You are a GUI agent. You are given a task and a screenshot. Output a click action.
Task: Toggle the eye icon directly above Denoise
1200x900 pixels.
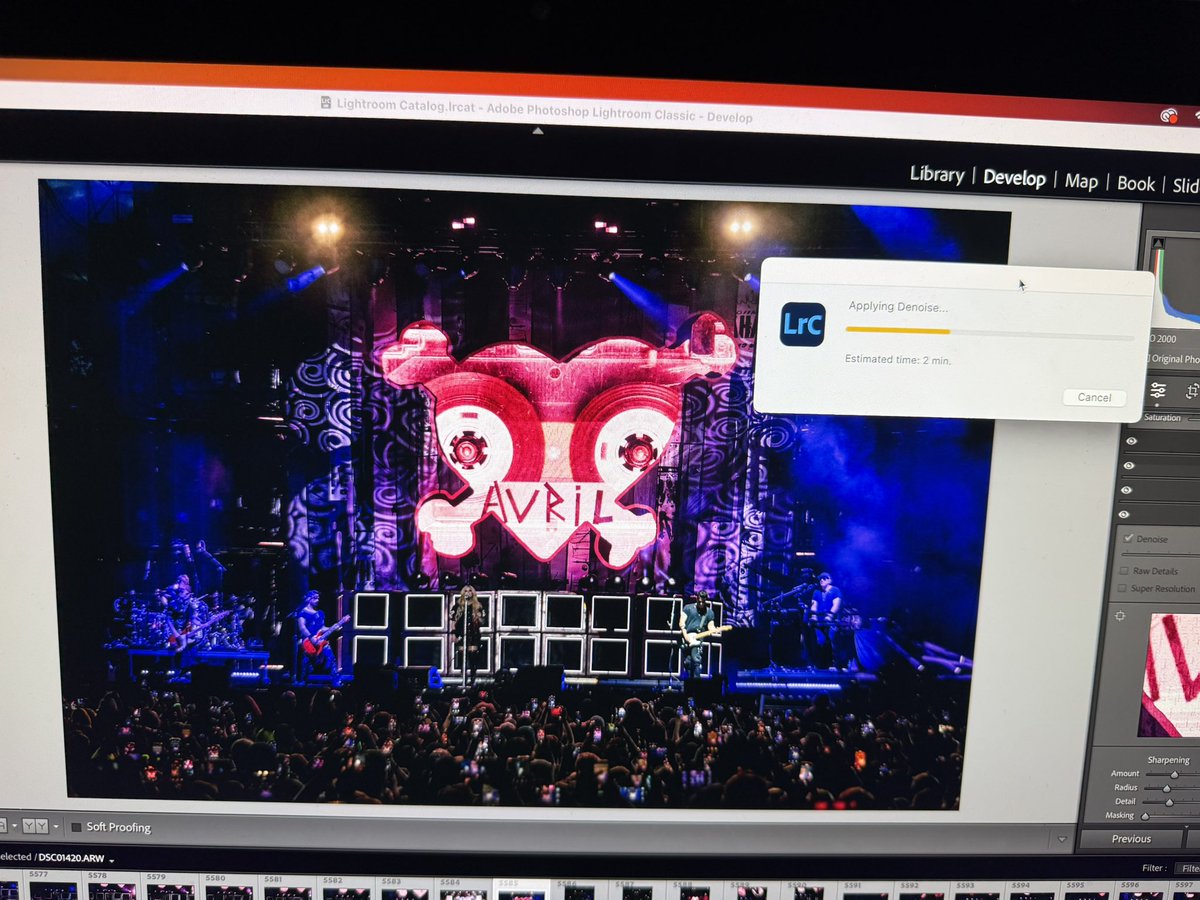click(1124, 514)
